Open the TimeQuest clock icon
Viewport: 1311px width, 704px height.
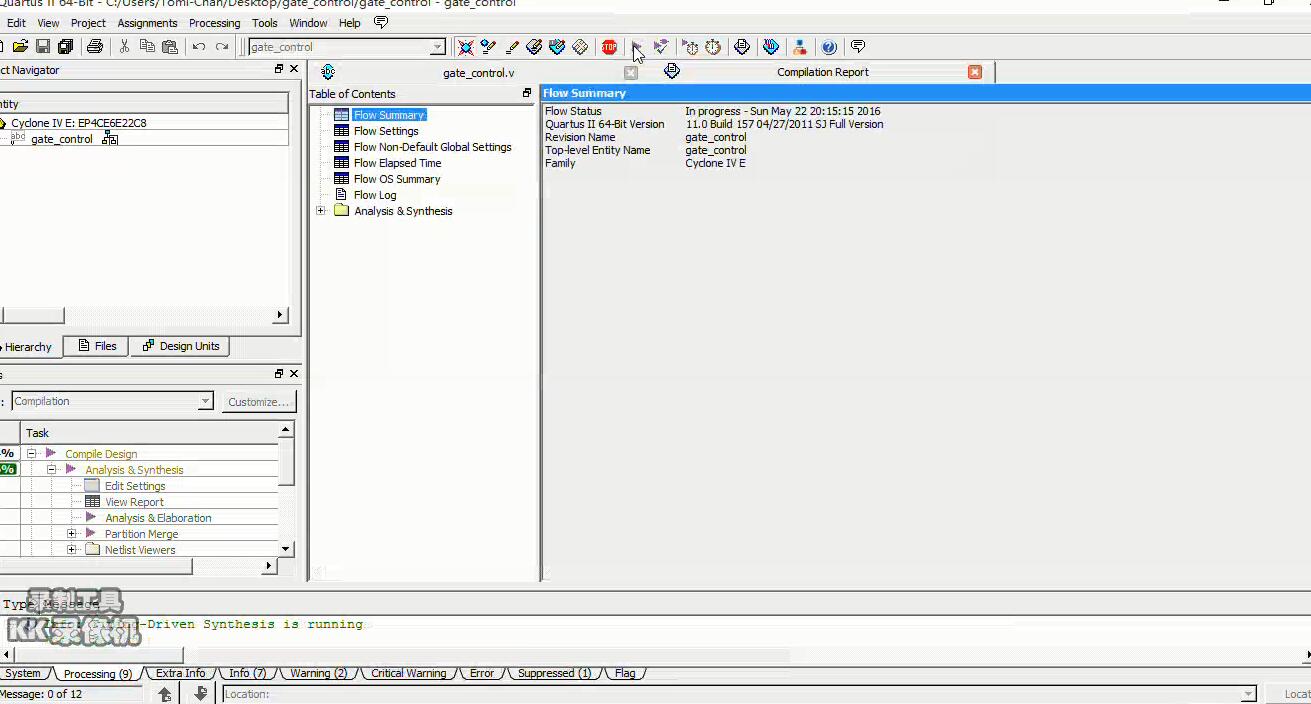[x=713, y=47]
